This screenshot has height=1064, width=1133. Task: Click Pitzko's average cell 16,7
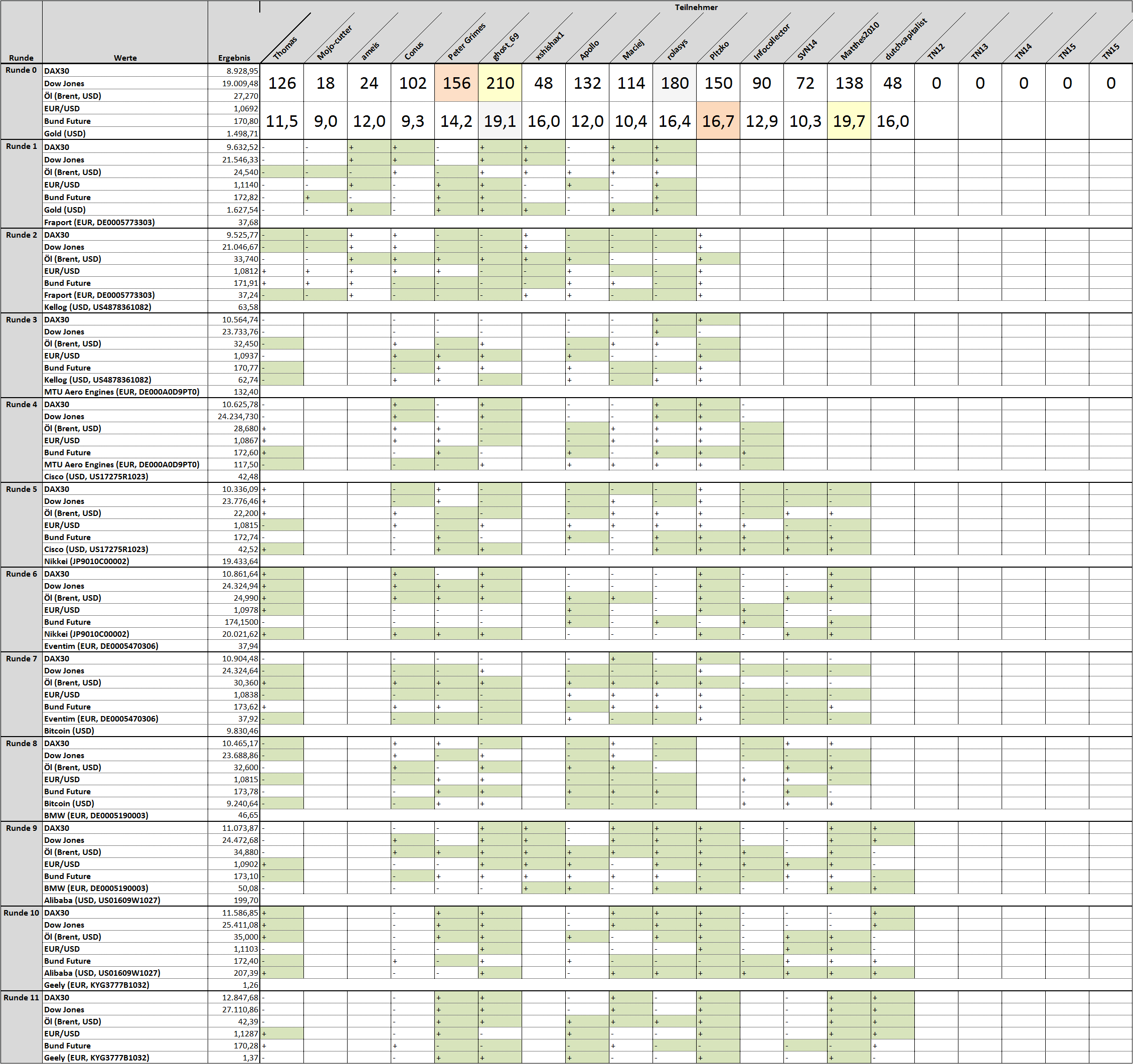click(718, 121)
